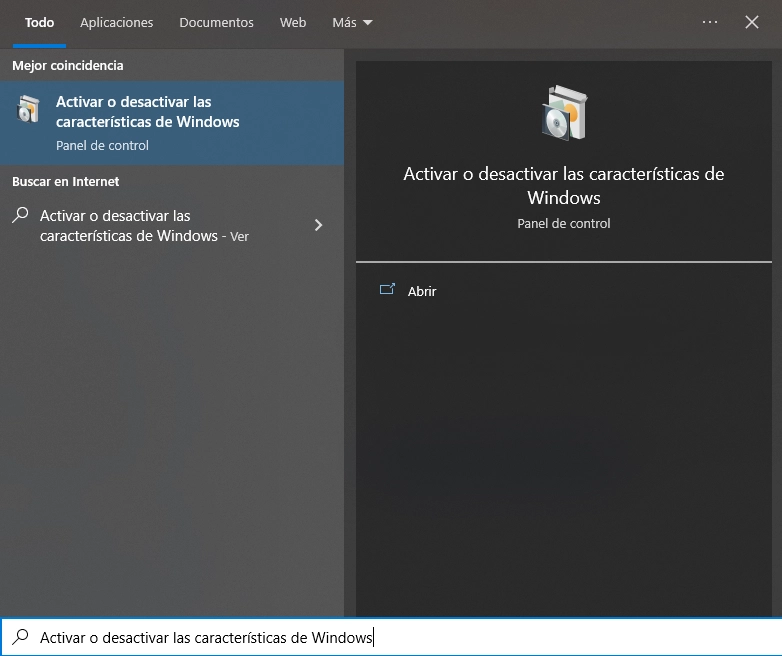
Task: Expand the Más dropdown menu
Action: (x=352, y=22)
